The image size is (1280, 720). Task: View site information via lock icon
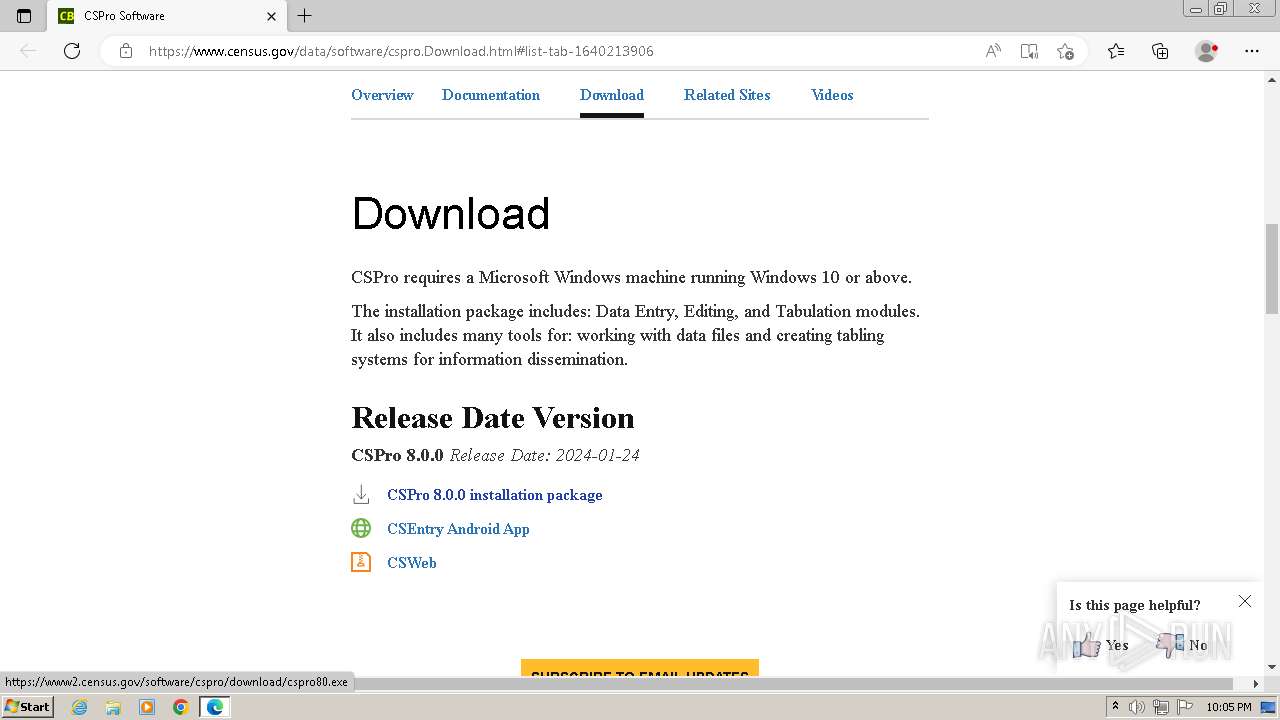pyautogui.click(x=126, y=51)
